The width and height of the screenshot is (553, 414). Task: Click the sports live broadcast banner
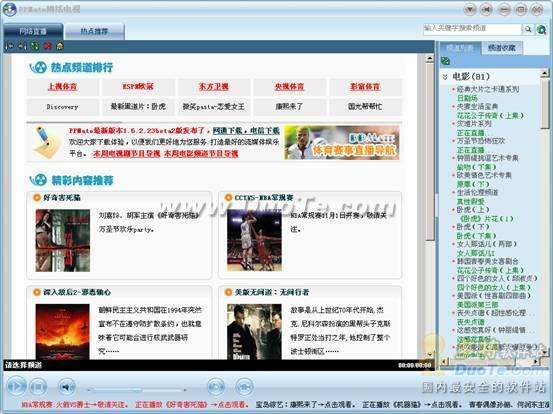[341, 142]
